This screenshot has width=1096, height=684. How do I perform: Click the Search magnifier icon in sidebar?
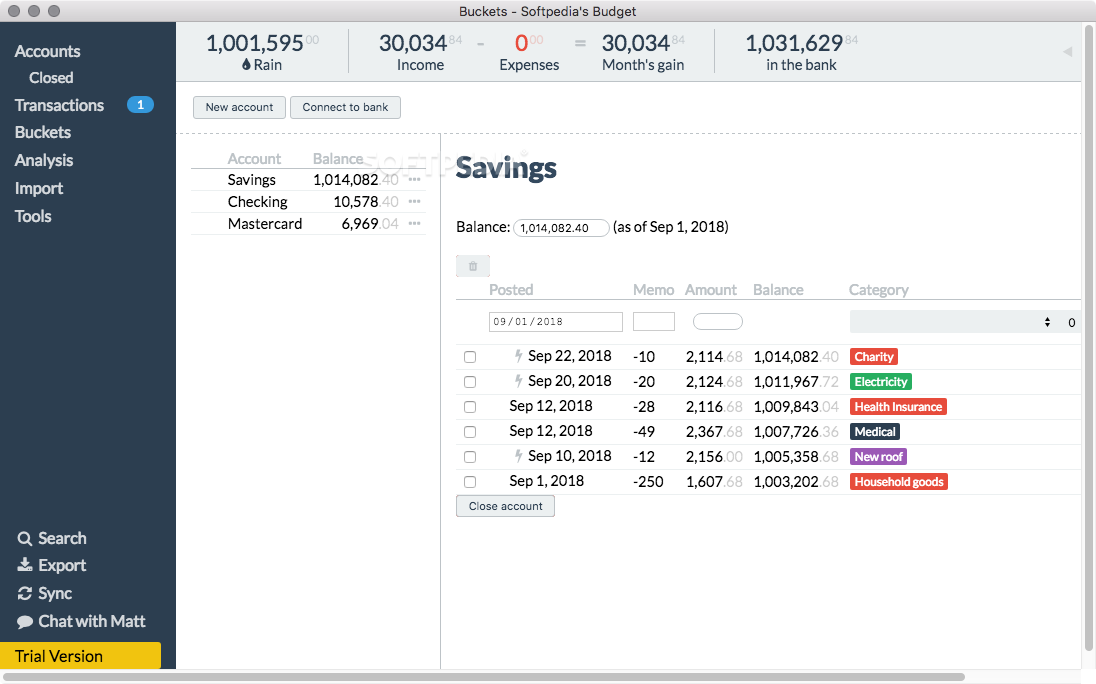[x=24, y=539]
